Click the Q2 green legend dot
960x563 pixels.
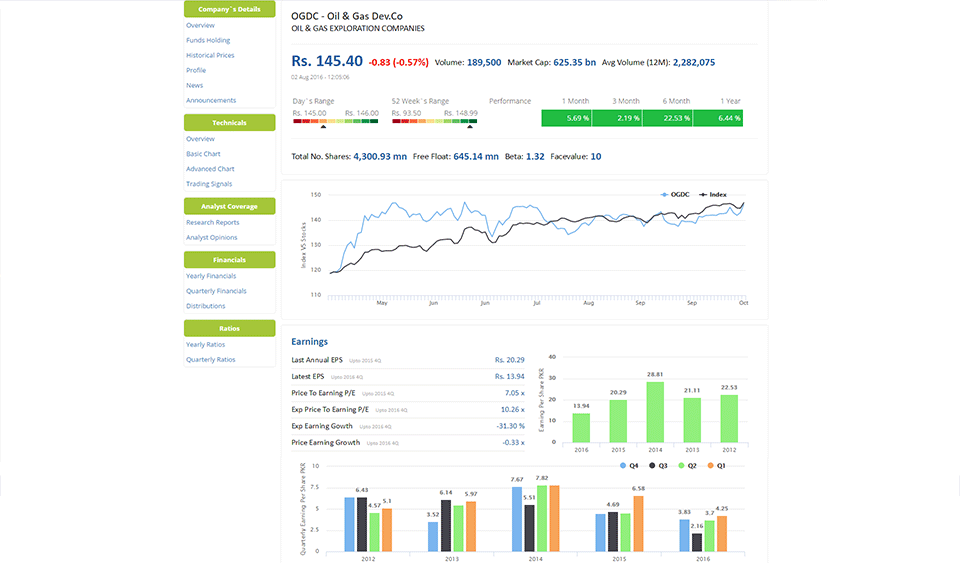pyautogui.click(x=680, y=465)
